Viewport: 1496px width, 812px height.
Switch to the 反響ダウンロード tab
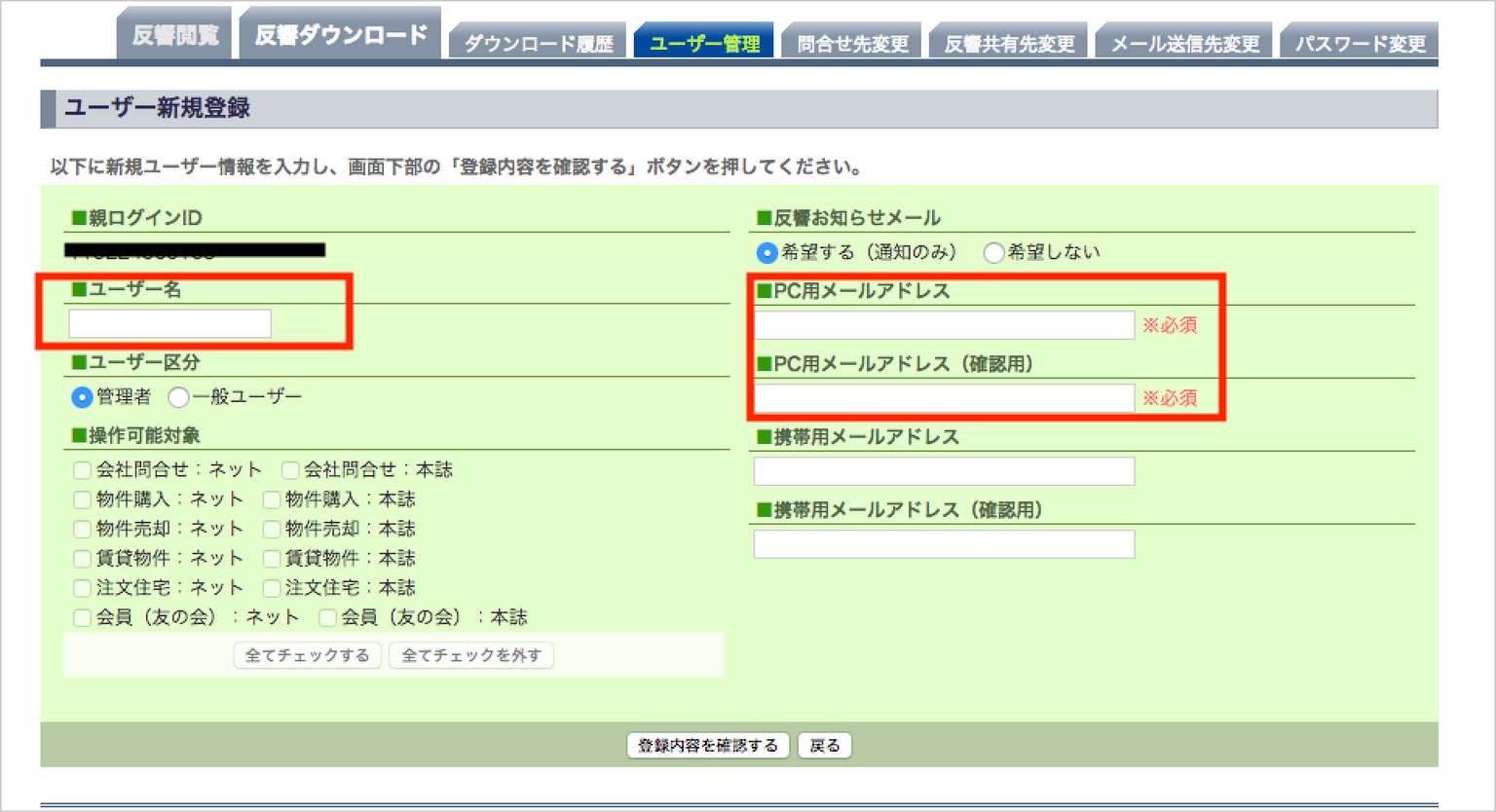click(340, 35)
